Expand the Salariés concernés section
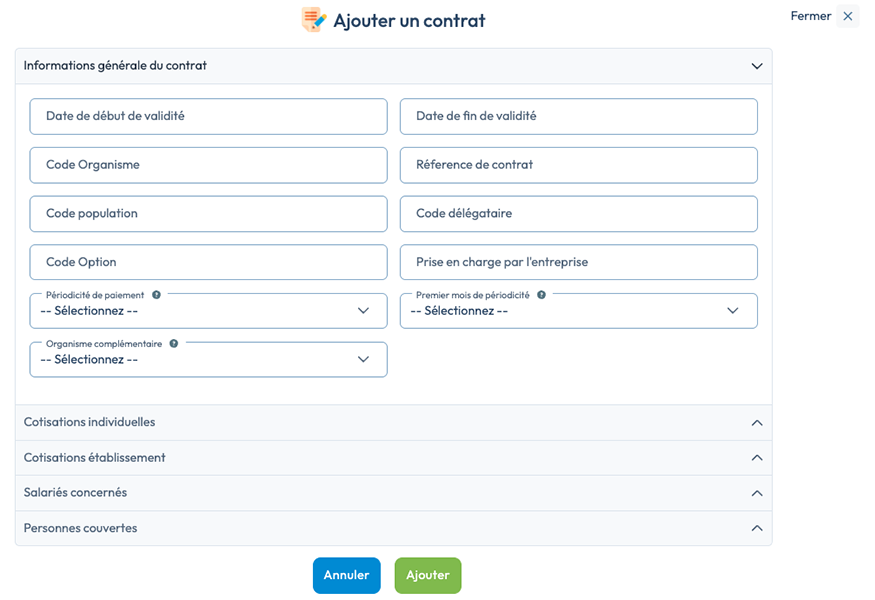Viewport: 875px width, 600px height. click(393, 493)
